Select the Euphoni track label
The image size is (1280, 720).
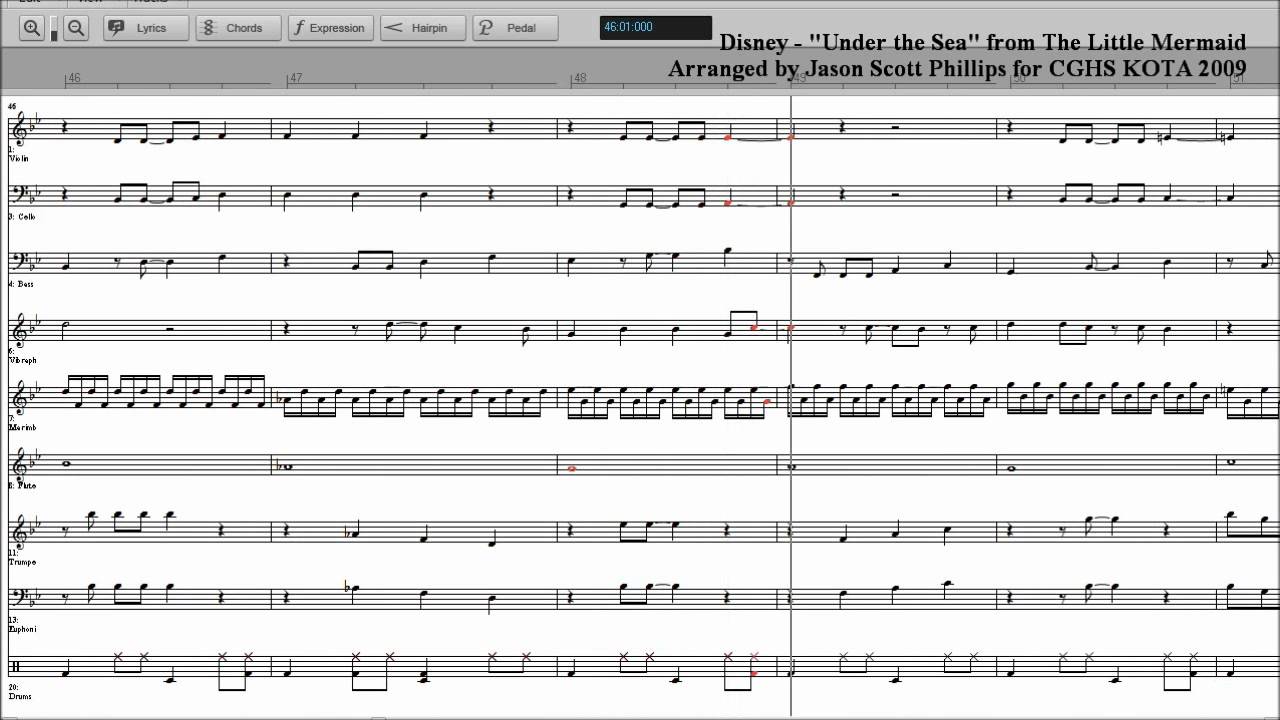coord(22,629)
